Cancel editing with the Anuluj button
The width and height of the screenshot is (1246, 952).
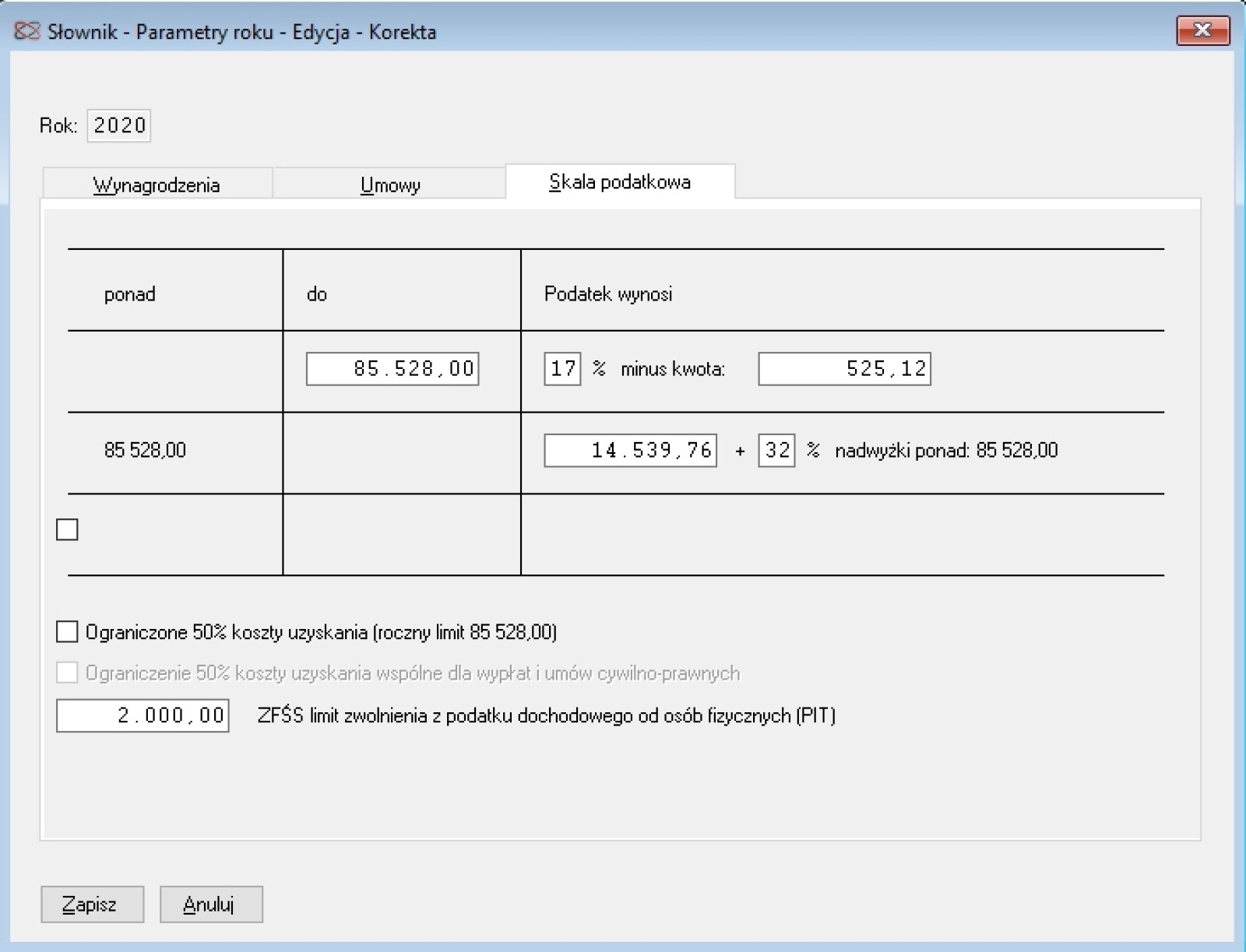[211, 904]
